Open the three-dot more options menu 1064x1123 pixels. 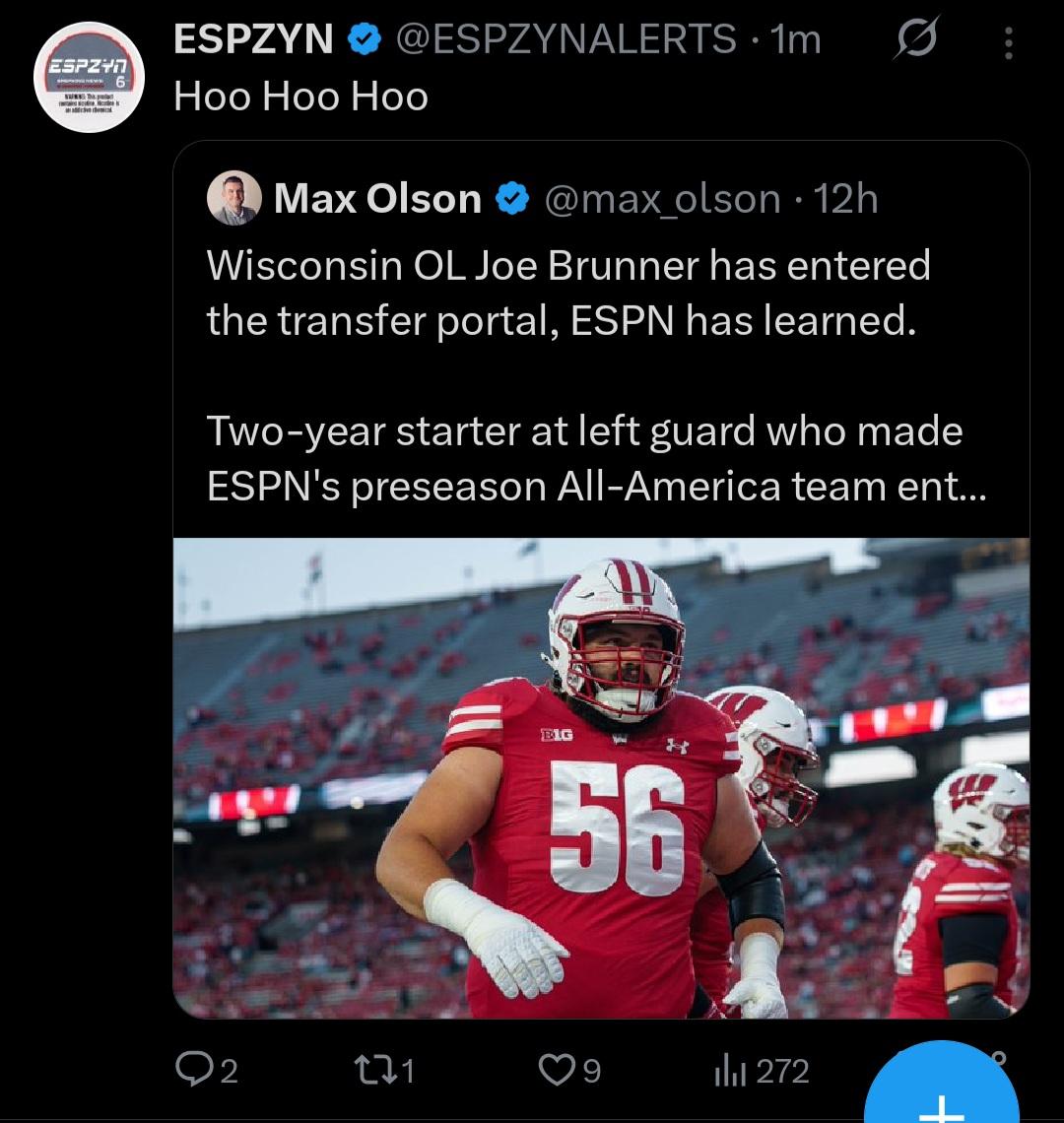coord(1007,41)
